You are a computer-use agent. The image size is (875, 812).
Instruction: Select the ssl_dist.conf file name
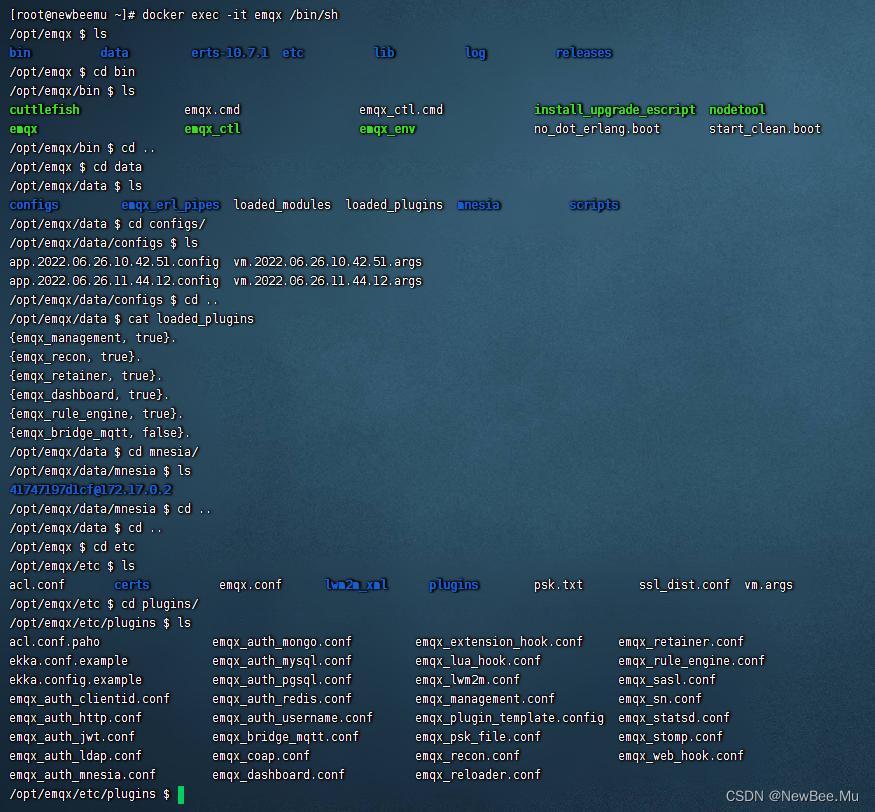pos(684,585)
